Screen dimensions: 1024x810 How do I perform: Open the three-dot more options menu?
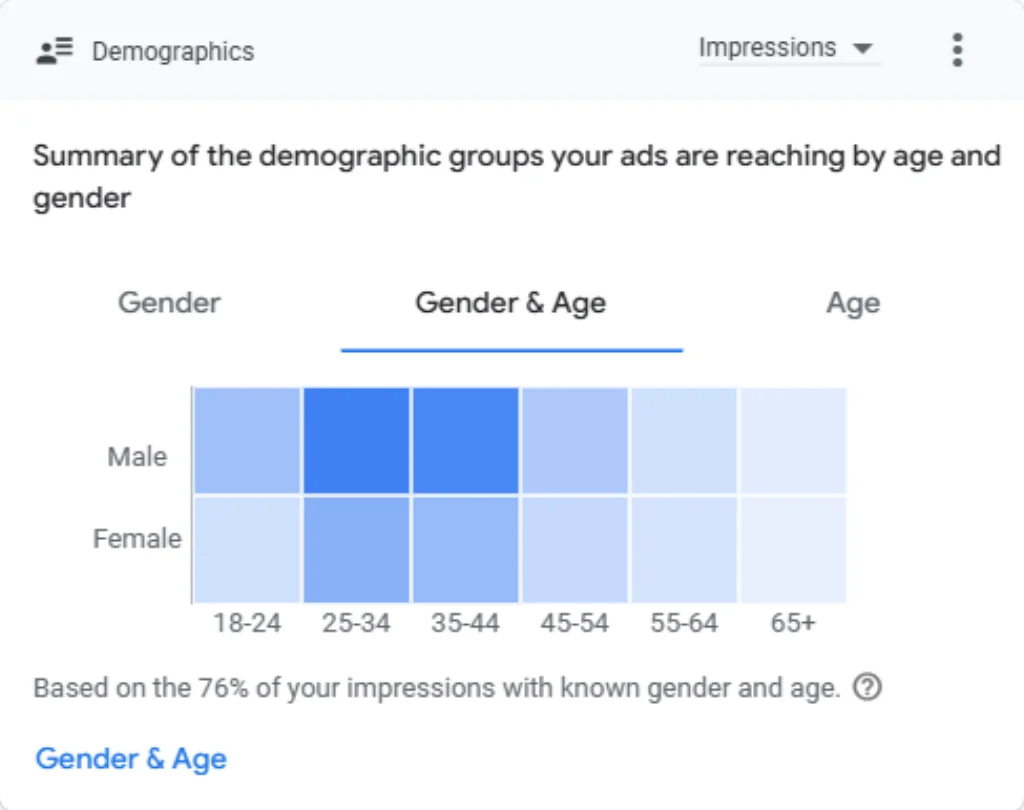[957, 50]
